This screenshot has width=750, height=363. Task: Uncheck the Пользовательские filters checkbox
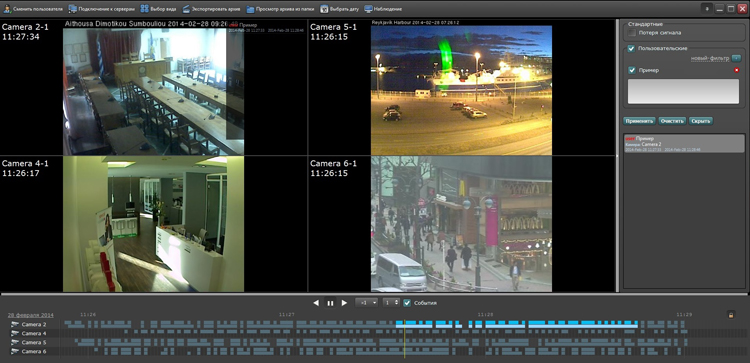631,48
